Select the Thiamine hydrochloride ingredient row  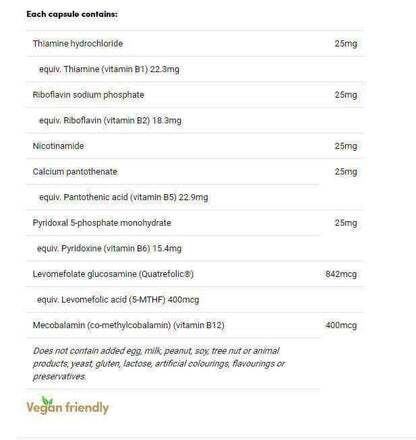(x=195, y=43)
